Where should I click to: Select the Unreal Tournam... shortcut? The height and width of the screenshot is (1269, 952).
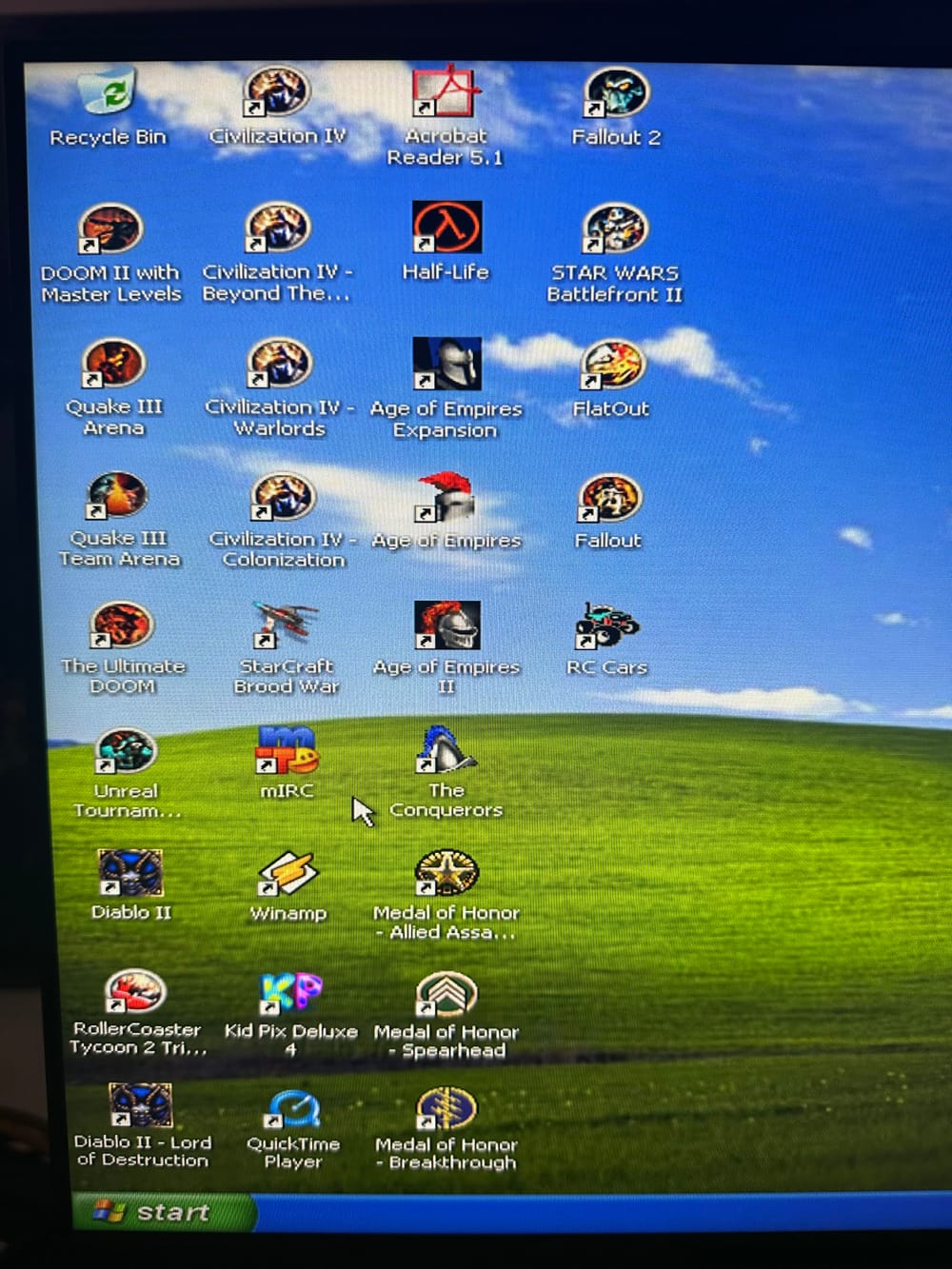126,752
